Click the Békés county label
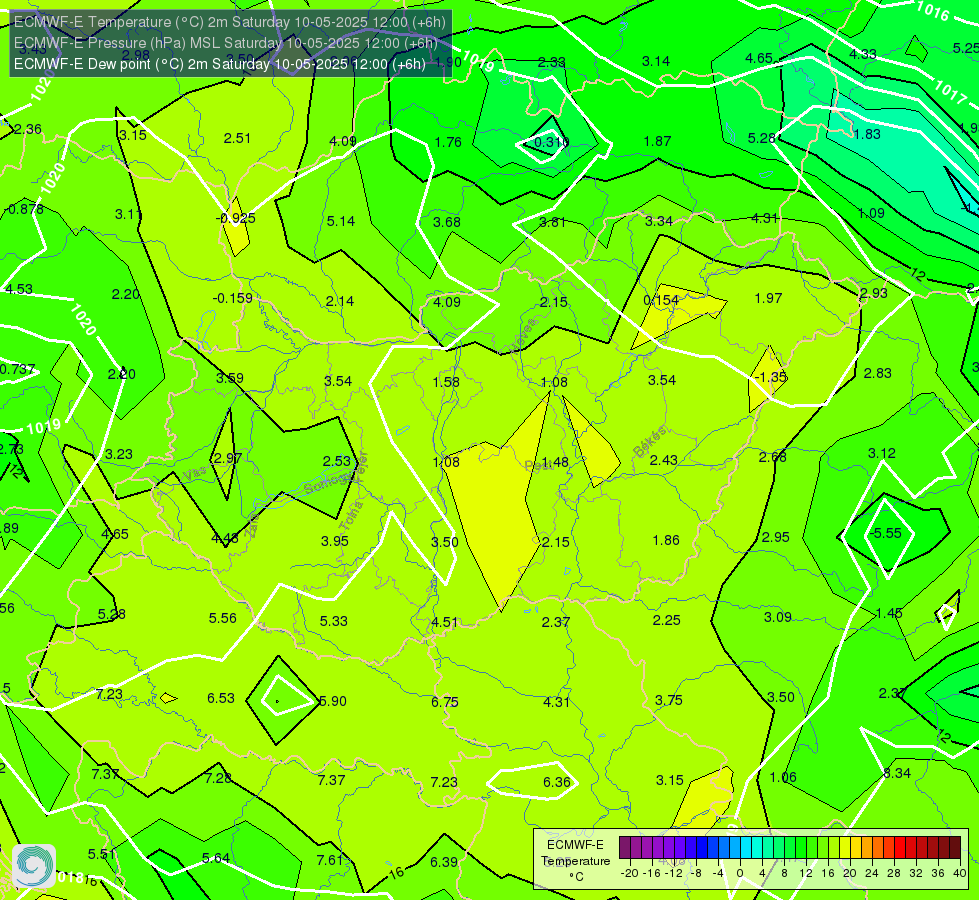The image size is (979, 900). click(x=651, y=442)
